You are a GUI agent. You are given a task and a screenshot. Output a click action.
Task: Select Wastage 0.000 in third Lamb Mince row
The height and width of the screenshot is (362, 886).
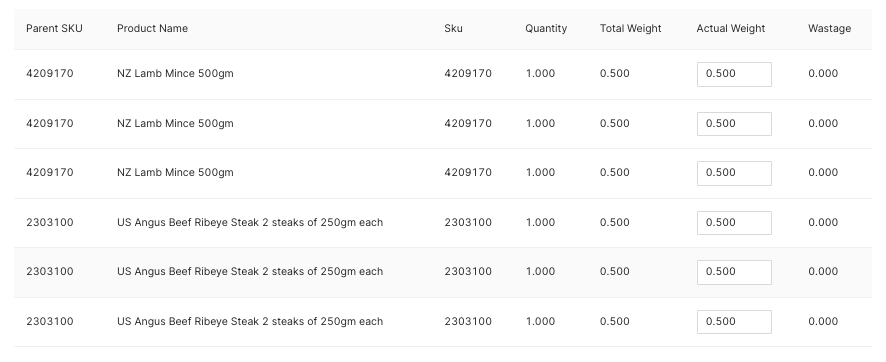pyautogui.click(x=823, y=172)
